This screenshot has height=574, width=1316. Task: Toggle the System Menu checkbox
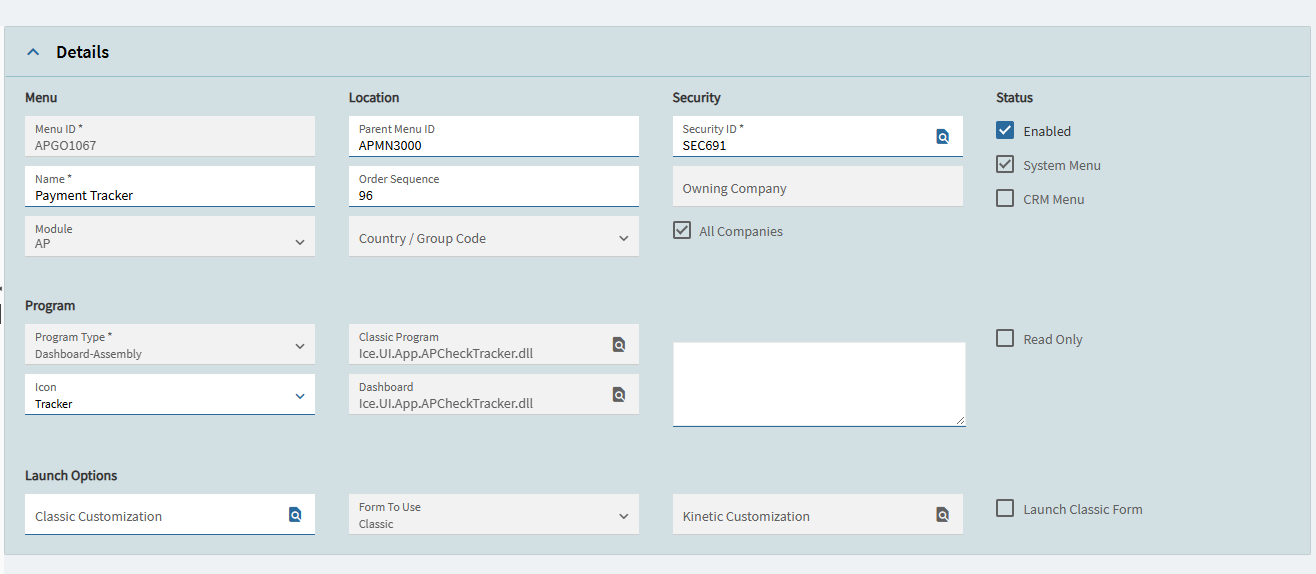[1005, 164]
